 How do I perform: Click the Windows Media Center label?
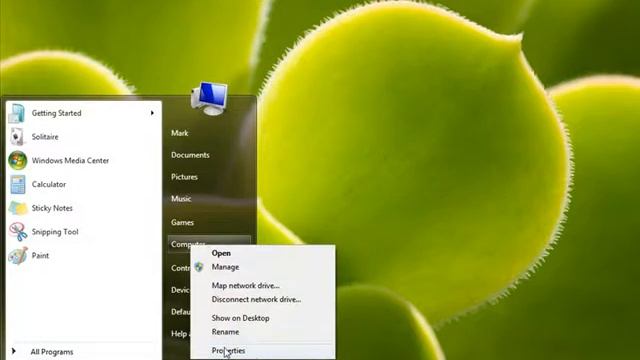70,160
